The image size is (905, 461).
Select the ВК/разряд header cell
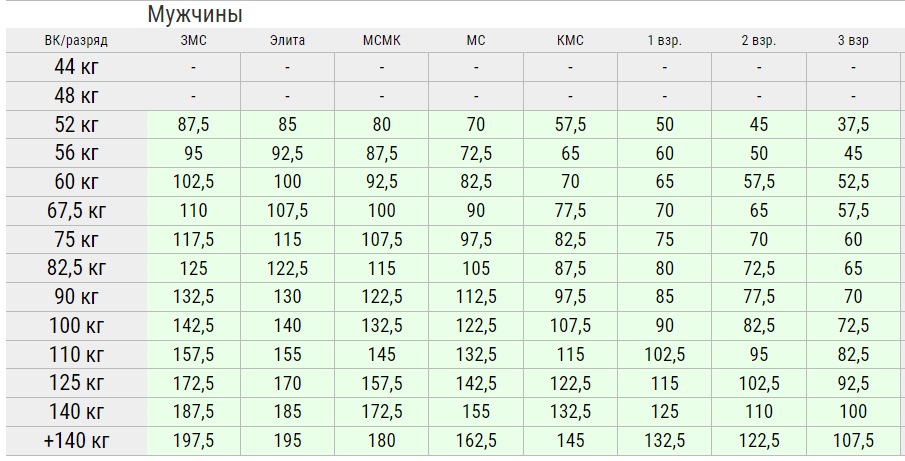76,41
